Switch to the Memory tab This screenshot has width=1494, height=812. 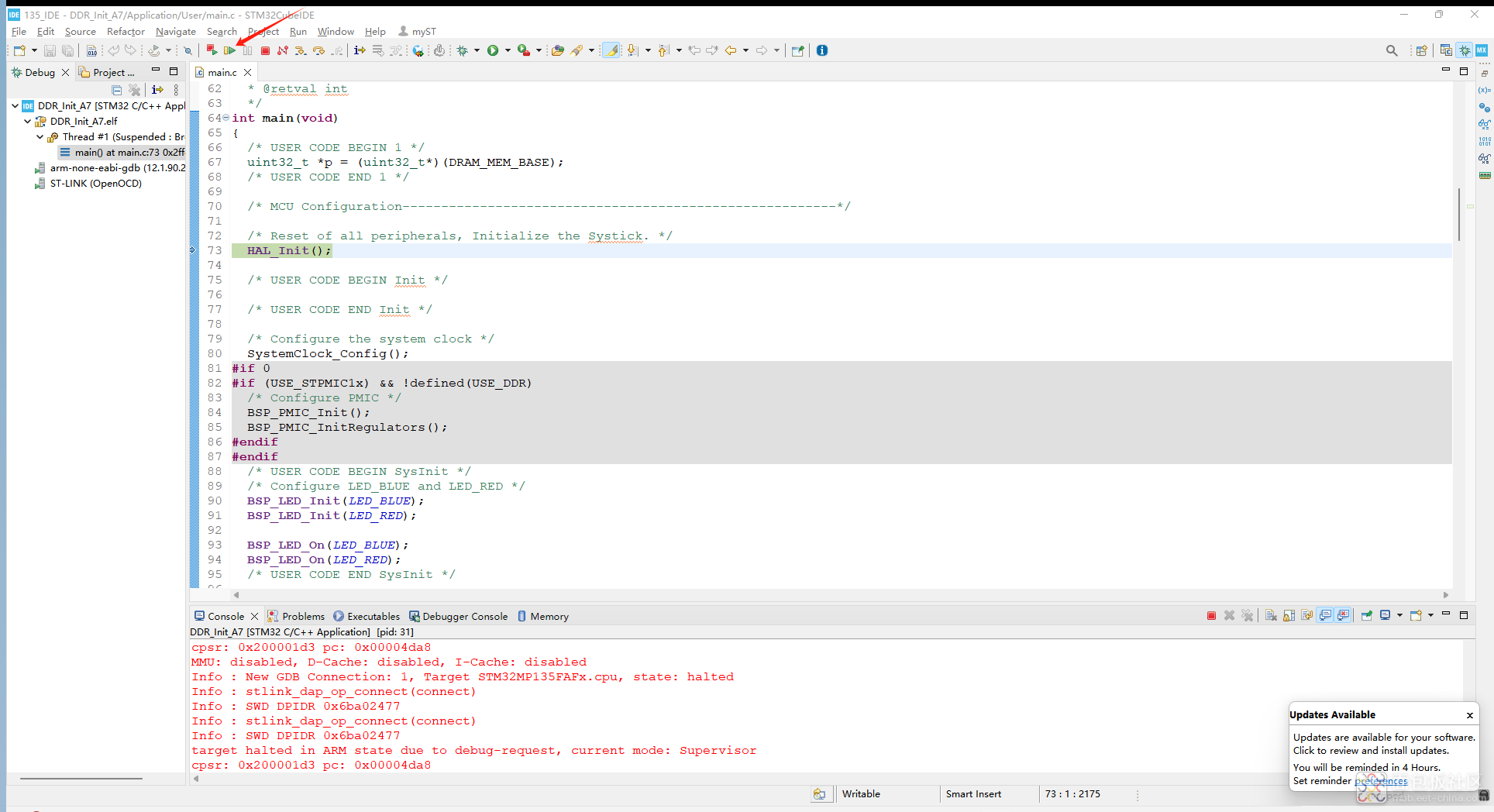click(542, 616)
